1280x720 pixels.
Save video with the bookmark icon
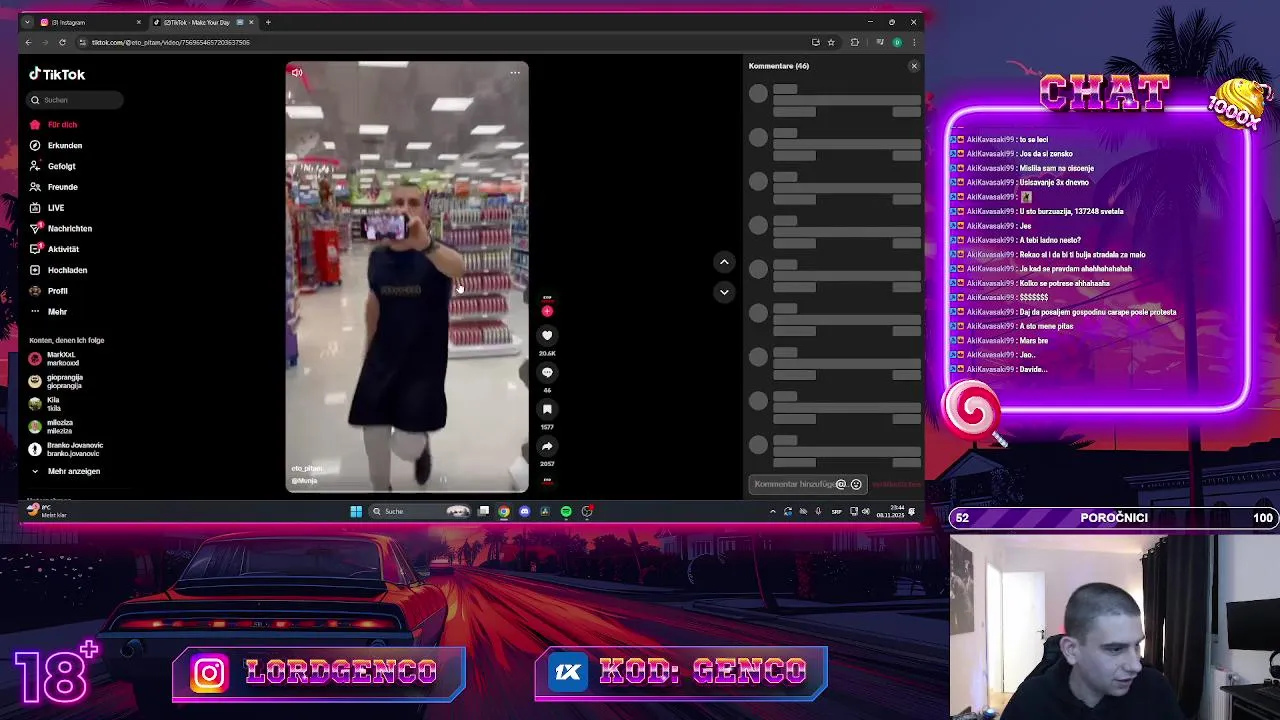point(547,409)
